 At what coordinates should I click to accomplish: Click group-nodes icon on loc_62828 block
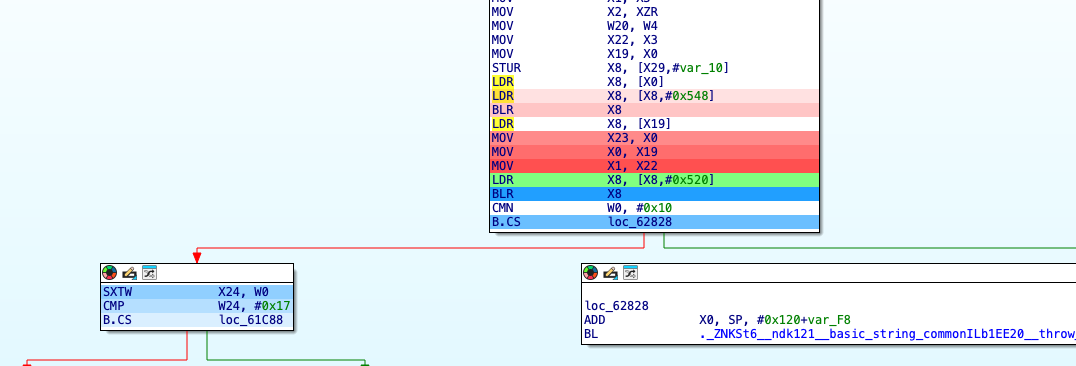630,273
